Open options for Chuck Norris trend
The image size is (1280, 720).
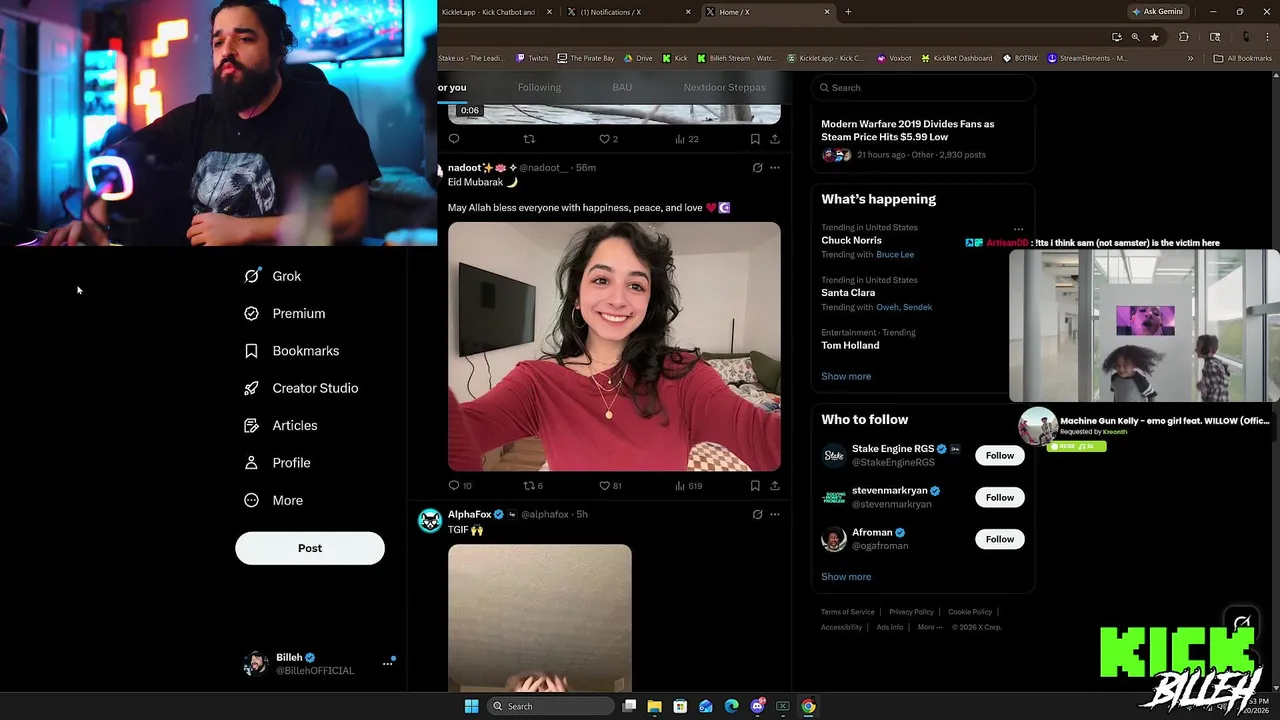click(1018, 229)
